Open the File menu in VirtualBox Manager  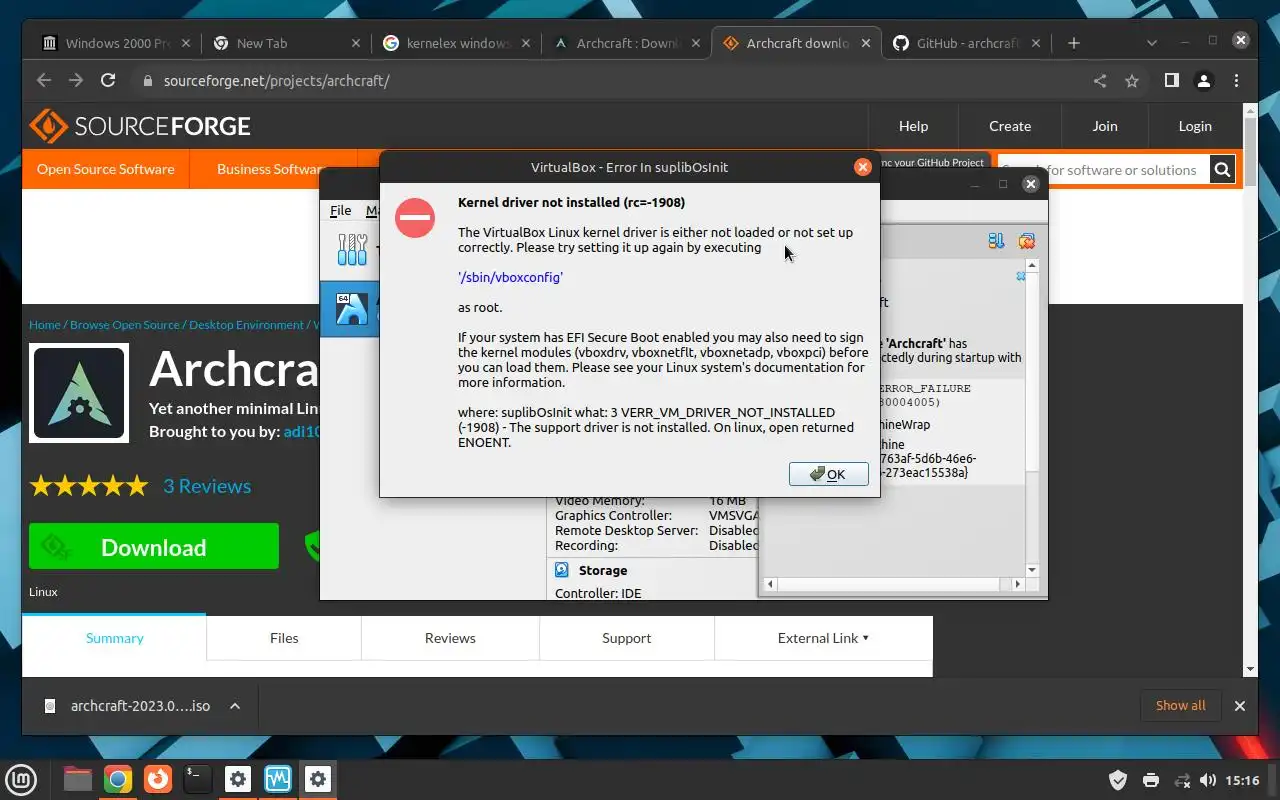341,210
